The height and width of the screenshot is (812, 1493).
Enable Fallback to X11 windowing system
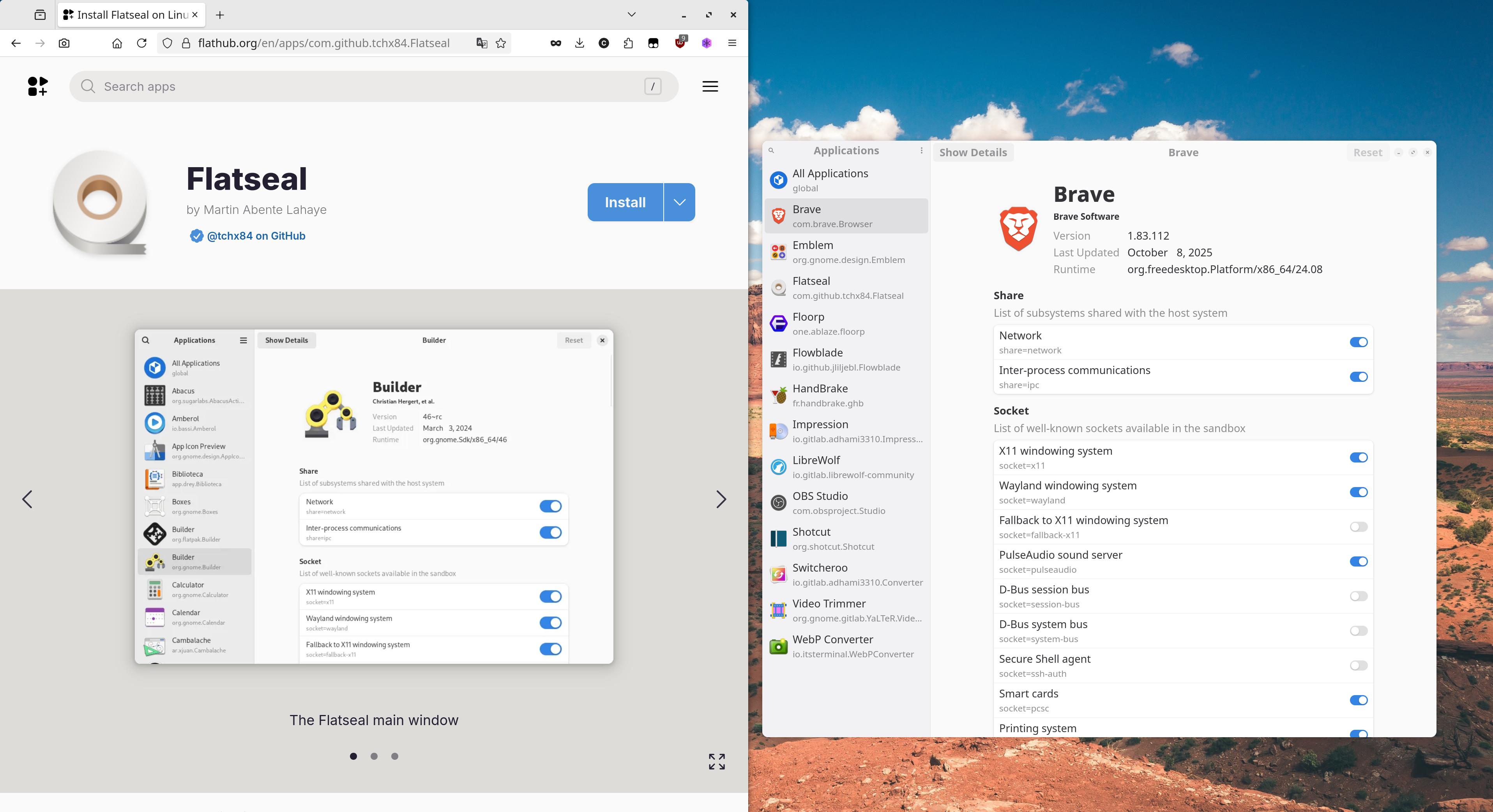pos(1358,527)
